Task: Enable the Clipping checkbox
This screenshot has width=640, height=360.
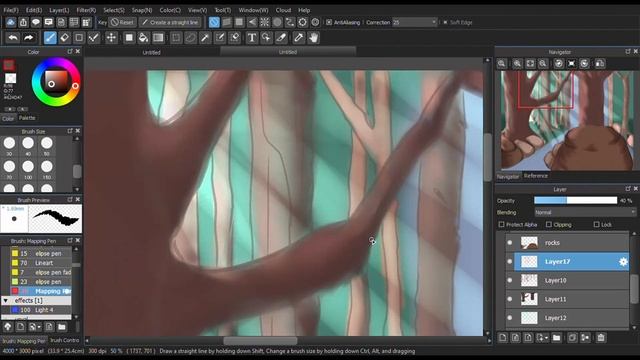Action: point(549,224)
